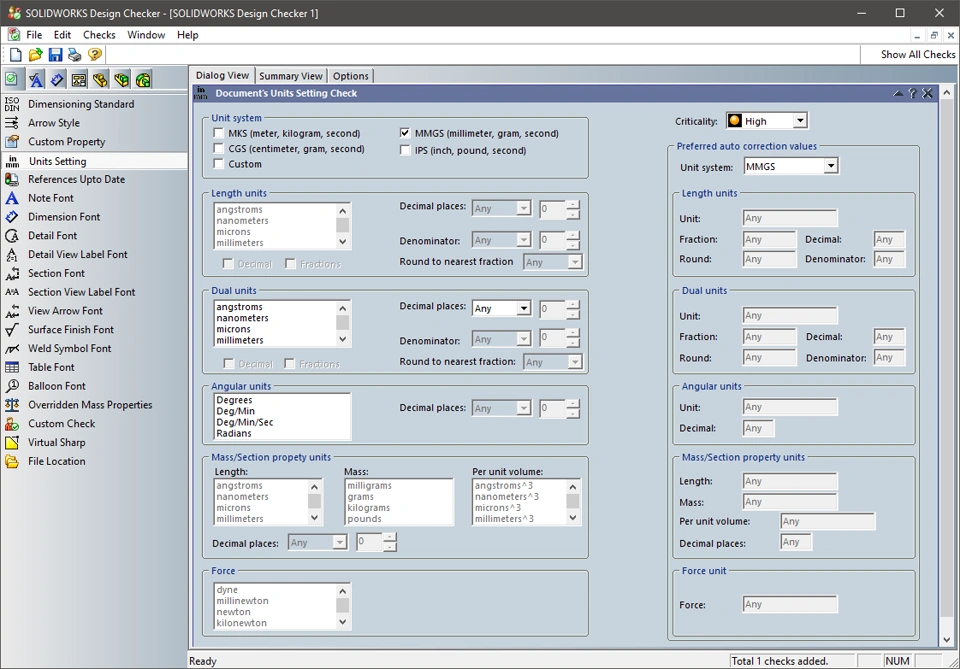Click the preferred Force unit input field
Image resolution: width=960 pixels, height=669 pixels.
[x=790, y=605]
